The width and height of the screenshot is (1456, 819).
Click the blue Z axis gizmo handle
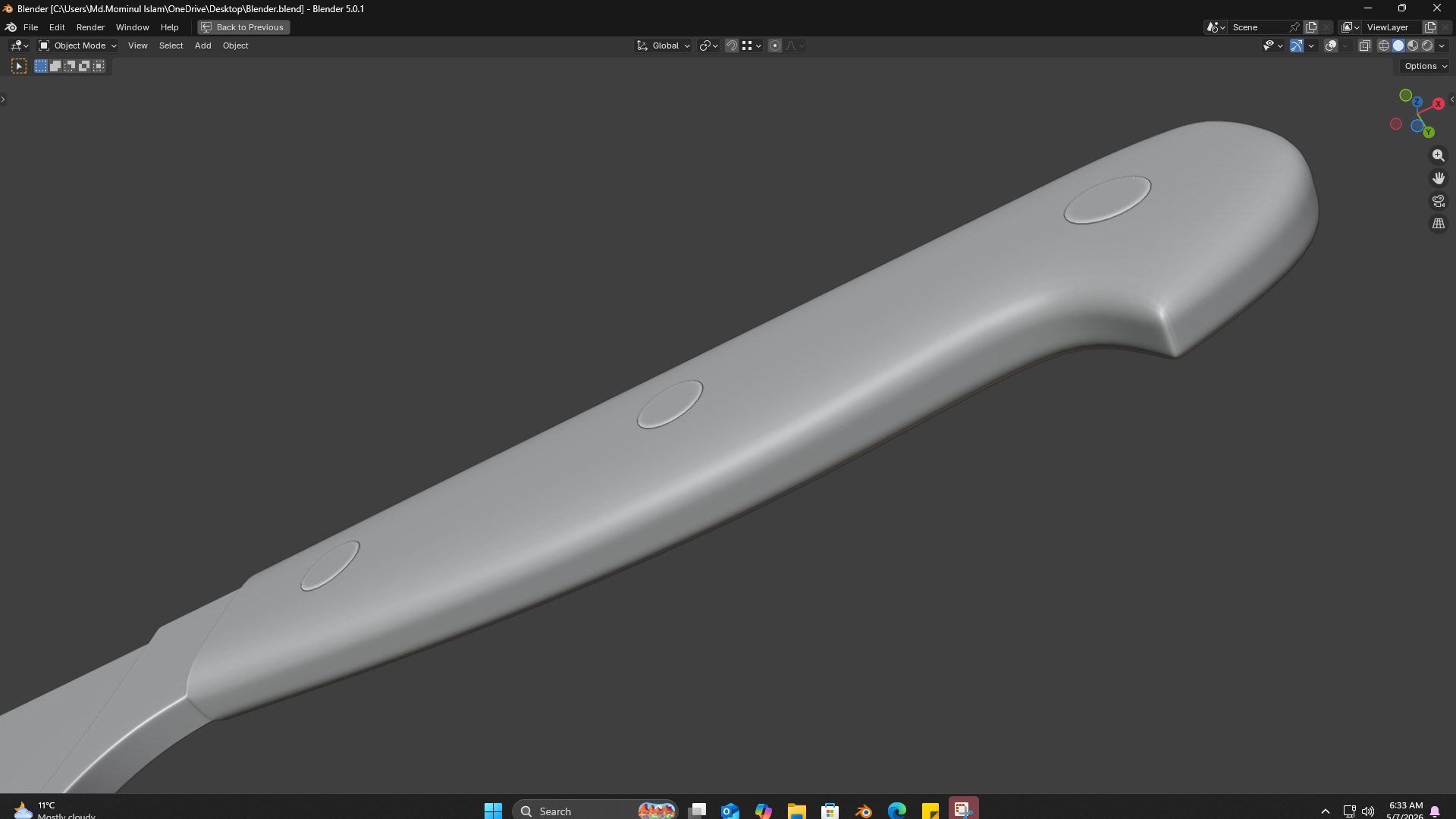coord(1417,102)
